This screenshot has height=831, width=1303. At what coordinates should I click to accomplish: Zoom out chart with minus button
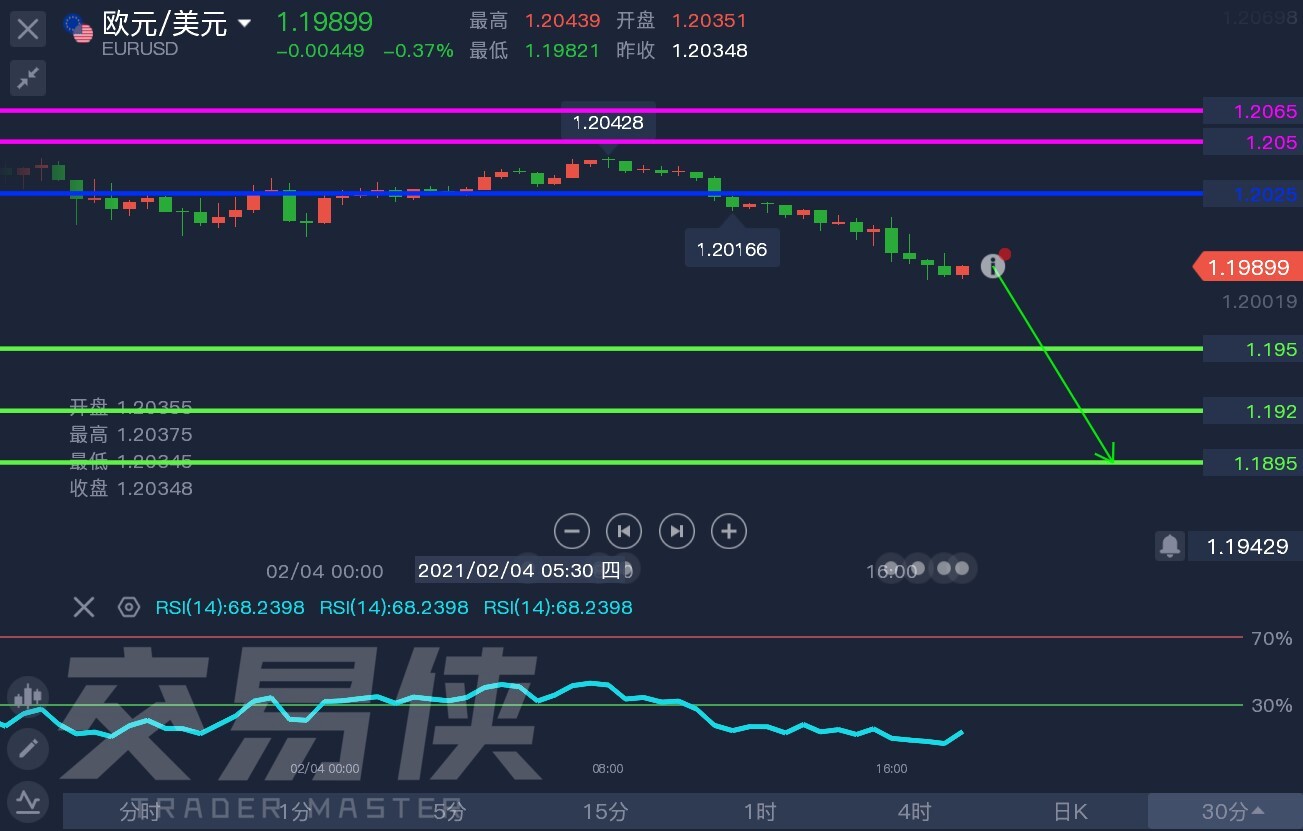[572, 531]
